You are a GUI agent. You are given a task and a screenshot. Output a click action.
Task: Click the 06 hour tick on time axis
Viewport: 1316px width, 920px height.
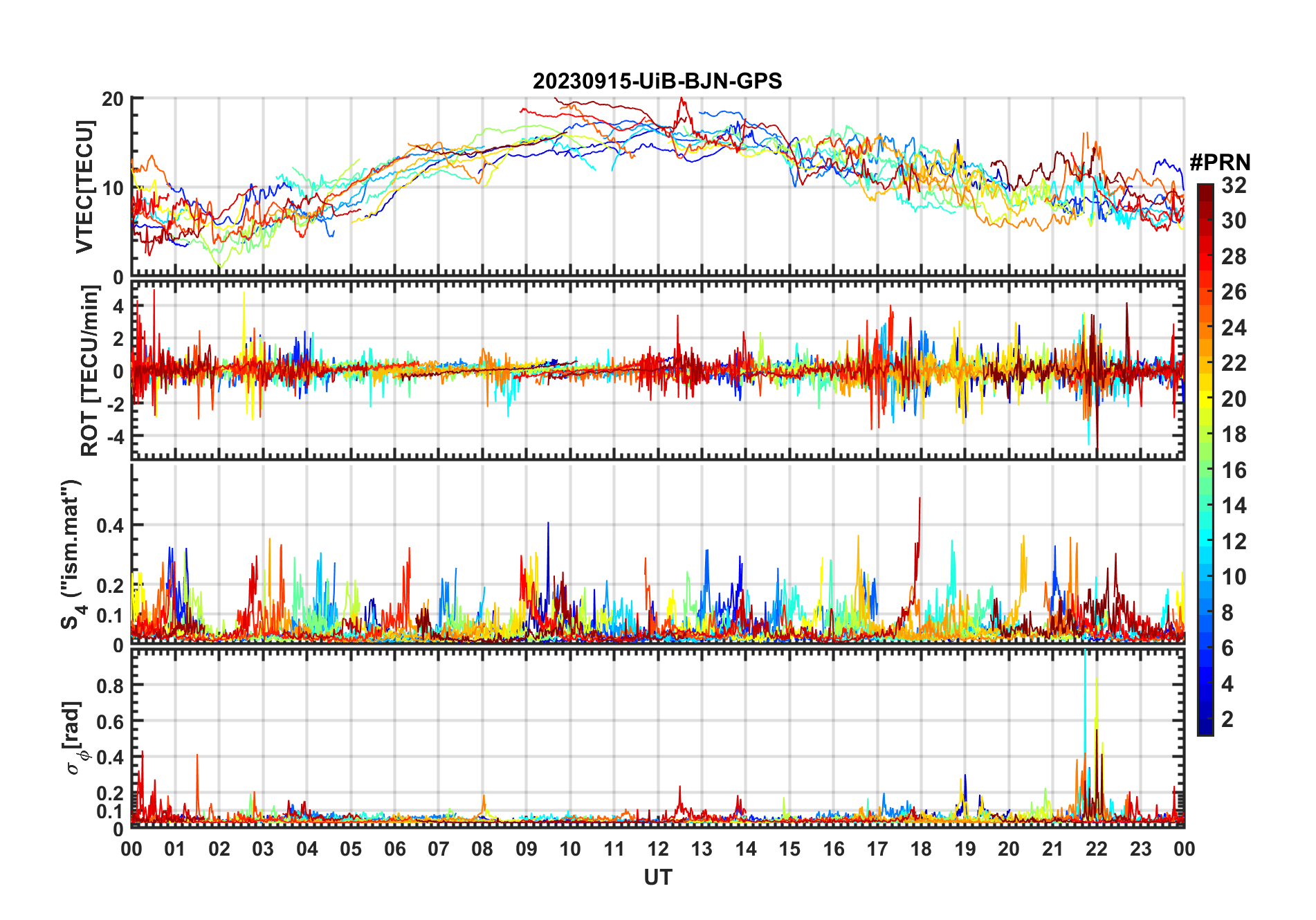click(395, 849)
